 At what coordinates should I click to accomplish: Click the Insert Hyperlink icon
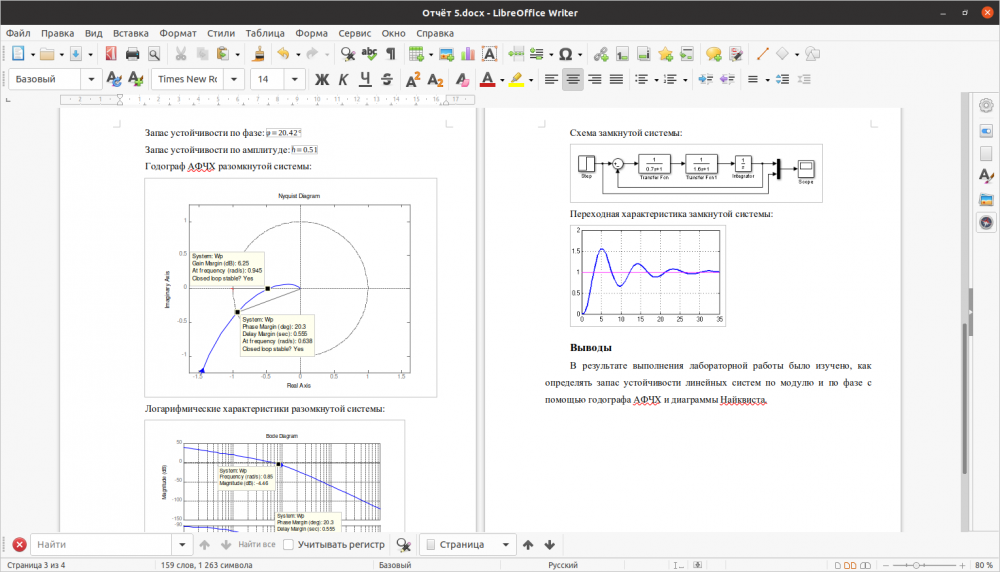(x=600, y=54)
